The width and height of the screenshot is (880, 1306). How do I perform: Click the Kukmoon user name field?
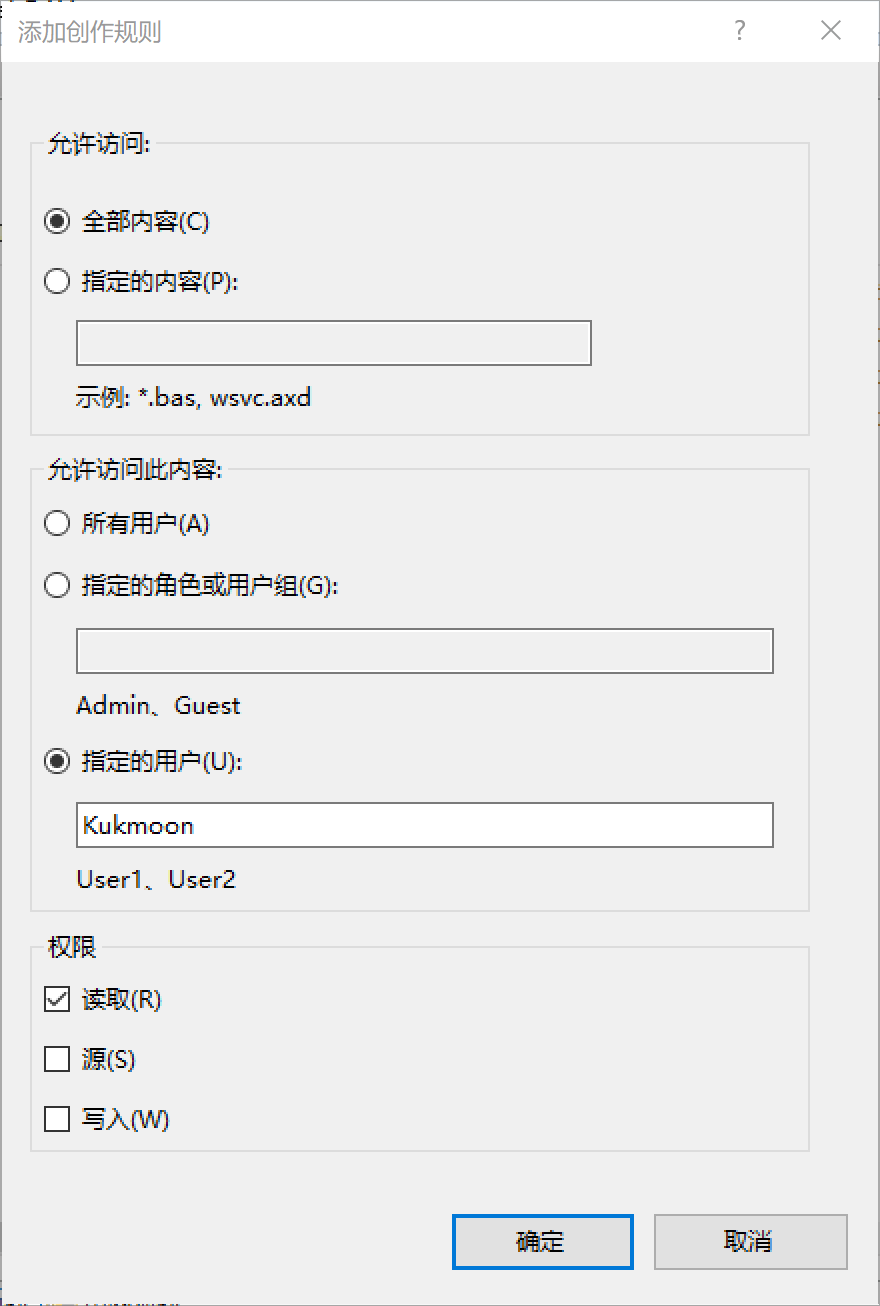tap(424, 825)
